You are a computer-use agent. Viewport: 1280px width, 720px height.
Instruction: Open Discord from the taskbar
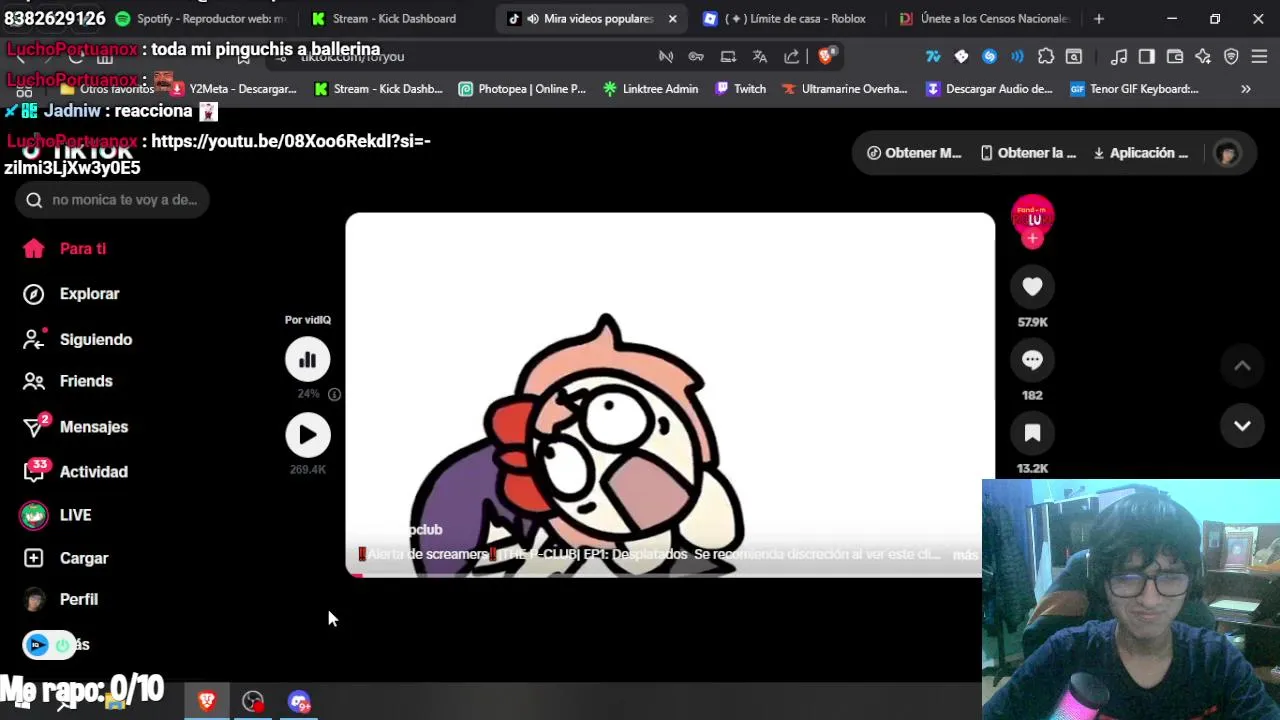299,701
